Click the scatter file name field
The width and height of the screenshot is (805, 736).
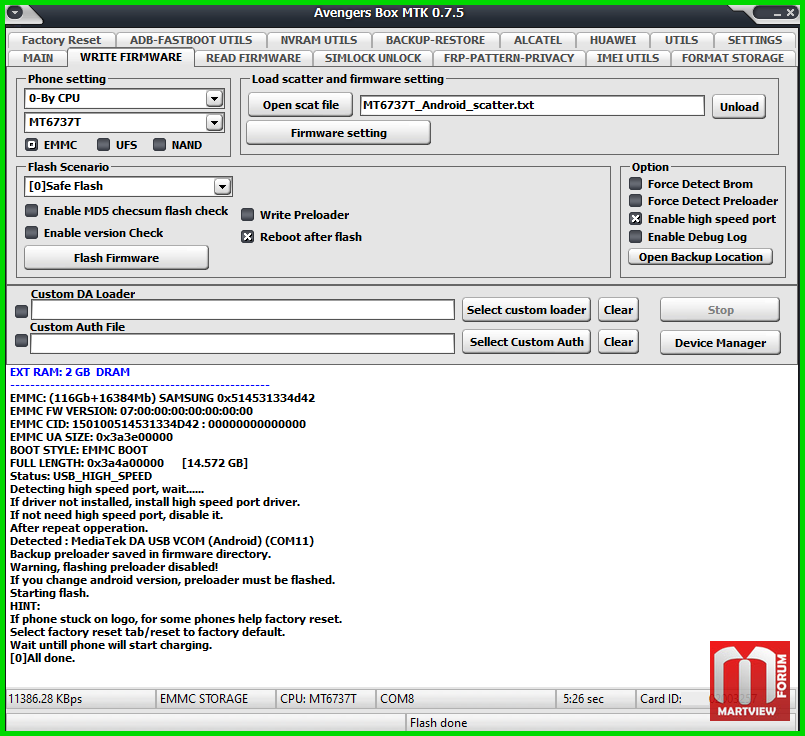[532, 105]
